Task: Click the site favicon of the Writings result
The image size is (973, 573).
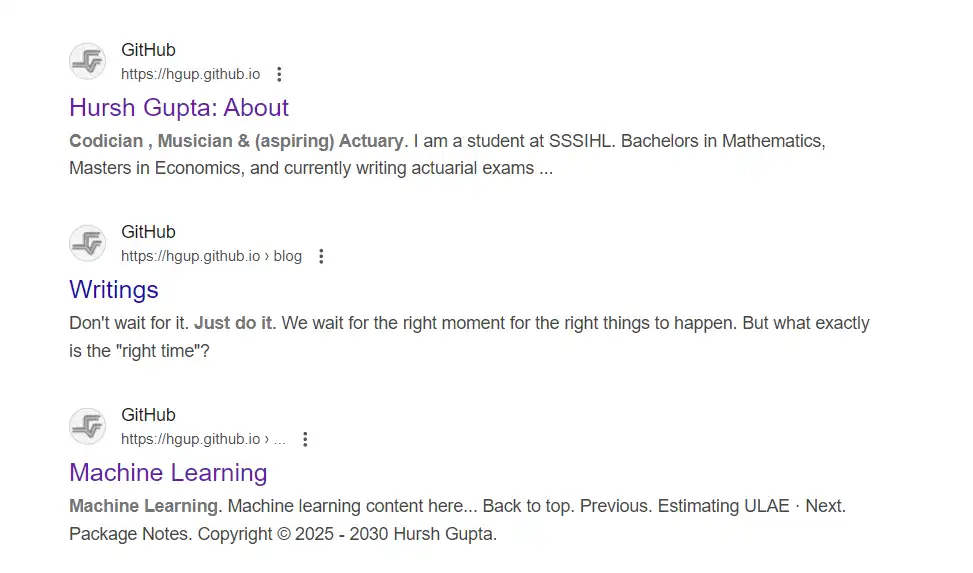Action: coord(87,243)
